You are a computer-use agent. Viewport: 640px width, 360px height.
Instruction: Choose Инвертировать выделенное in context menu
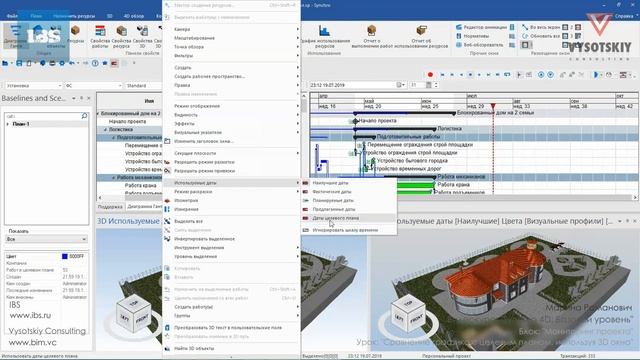(204, 239)
